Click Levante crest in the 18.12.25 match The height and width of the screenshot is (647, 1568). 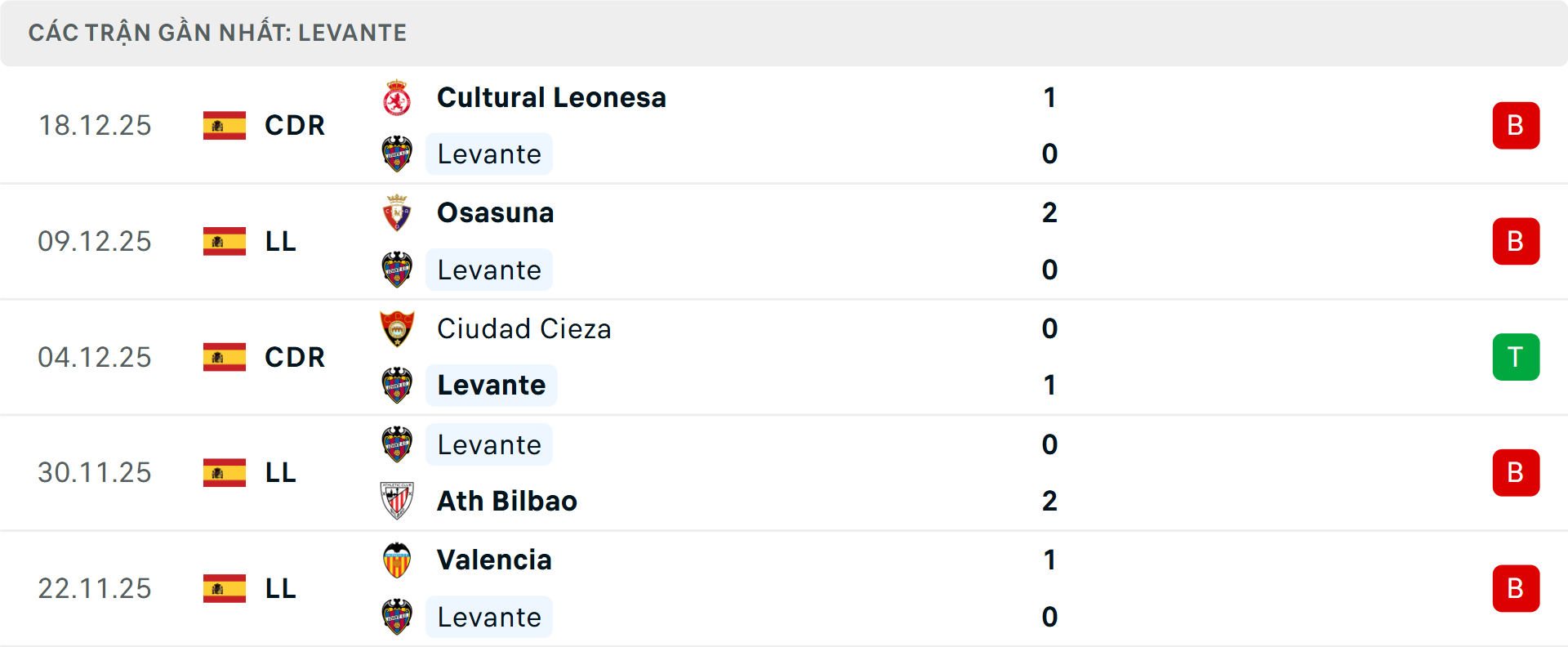pyautogui.click(x=397, y=154)
